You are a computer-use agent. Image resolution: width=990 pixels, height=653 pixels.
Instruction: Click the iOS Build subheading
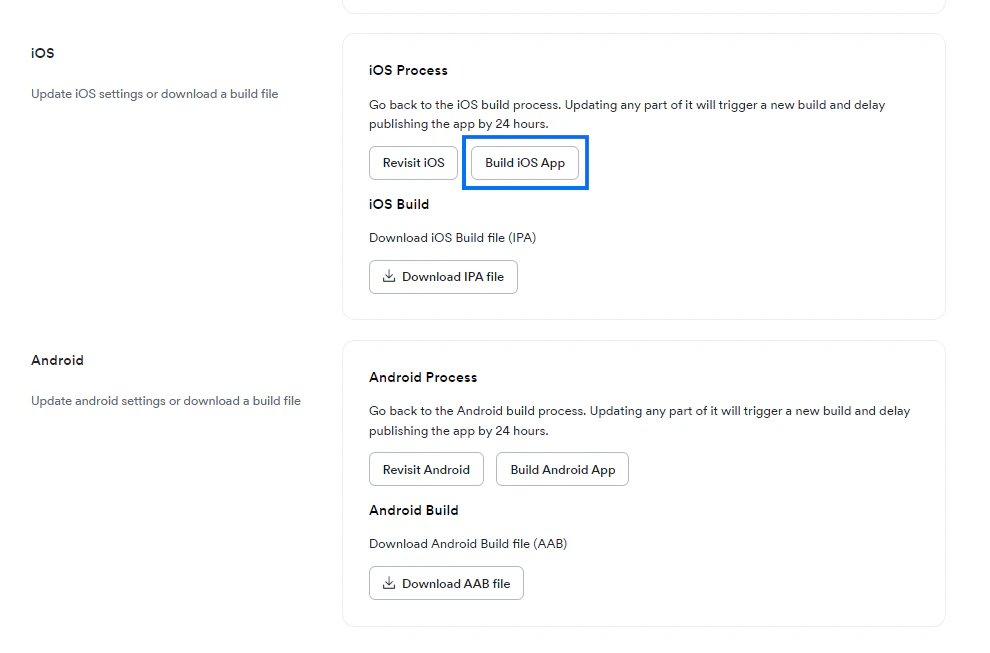399,204
